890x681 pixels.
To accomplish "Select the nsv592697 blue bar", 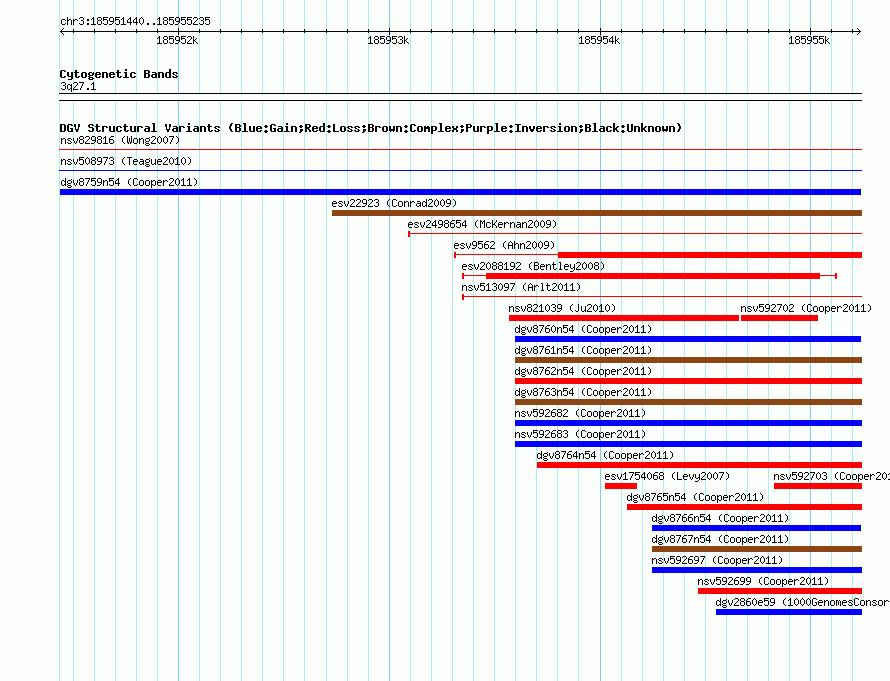I will pyautogui.click(x=757, y=570).
